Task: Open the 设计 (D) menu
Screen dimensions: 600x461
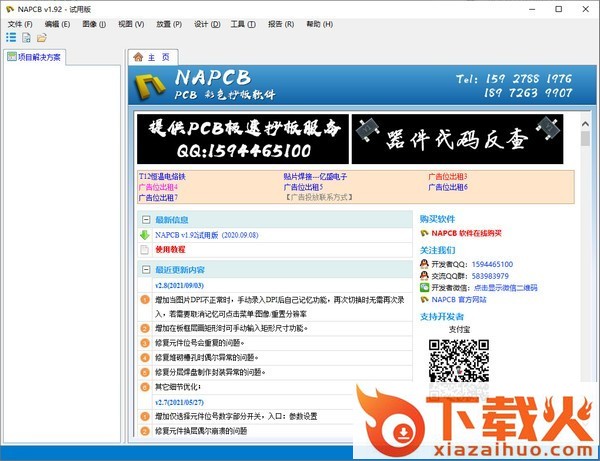Action: [207, 24]
